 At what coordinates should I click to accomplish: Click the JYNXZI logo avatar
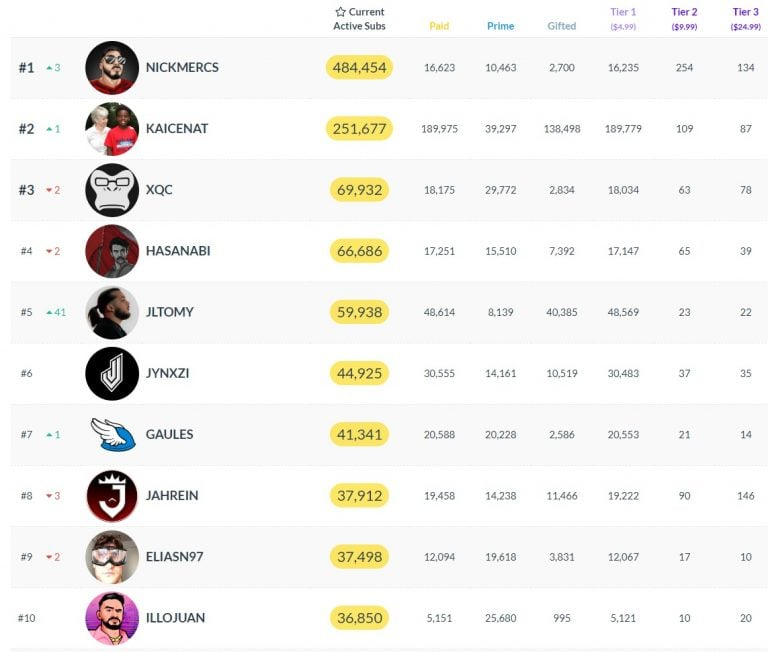(x=112, y=373)
